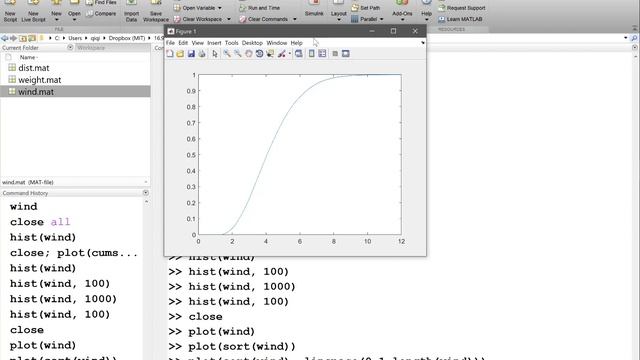Click the Users path segment
The height and width of the screenshot is (360, 640).
(x=75, y=38)
